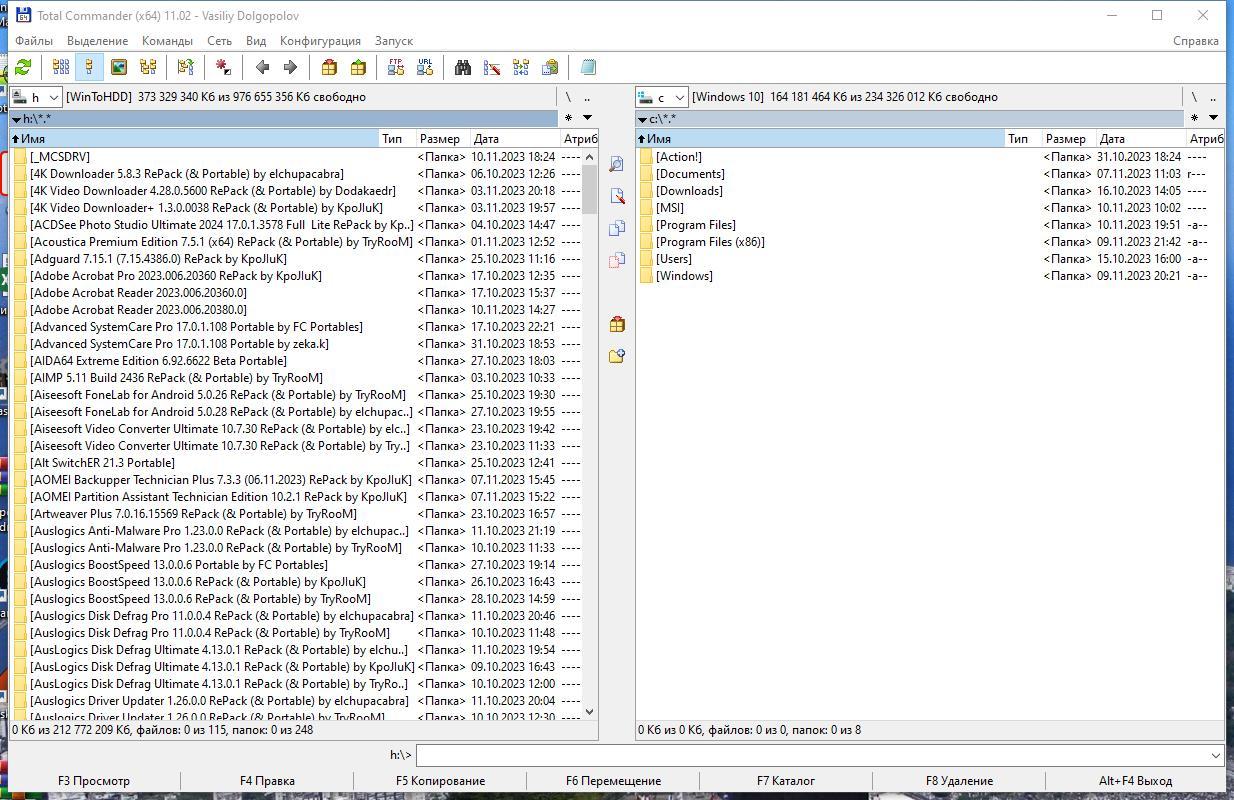Toggle the thumbnails view toolbar button
This screenshot has height=800, width=1234.
click(x=119, y=67)
